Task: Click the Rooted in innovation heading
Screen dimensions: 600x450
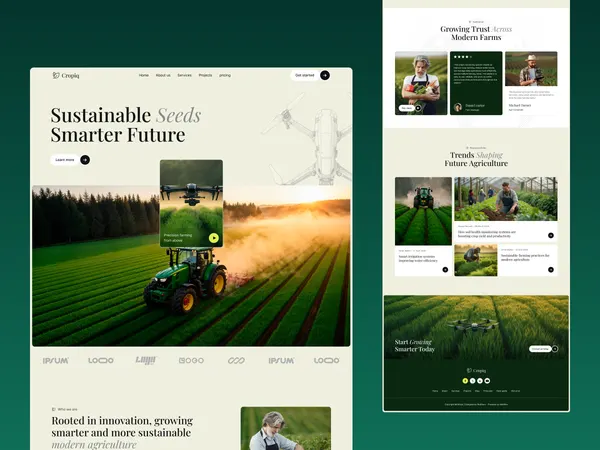Action: (122, 432)
